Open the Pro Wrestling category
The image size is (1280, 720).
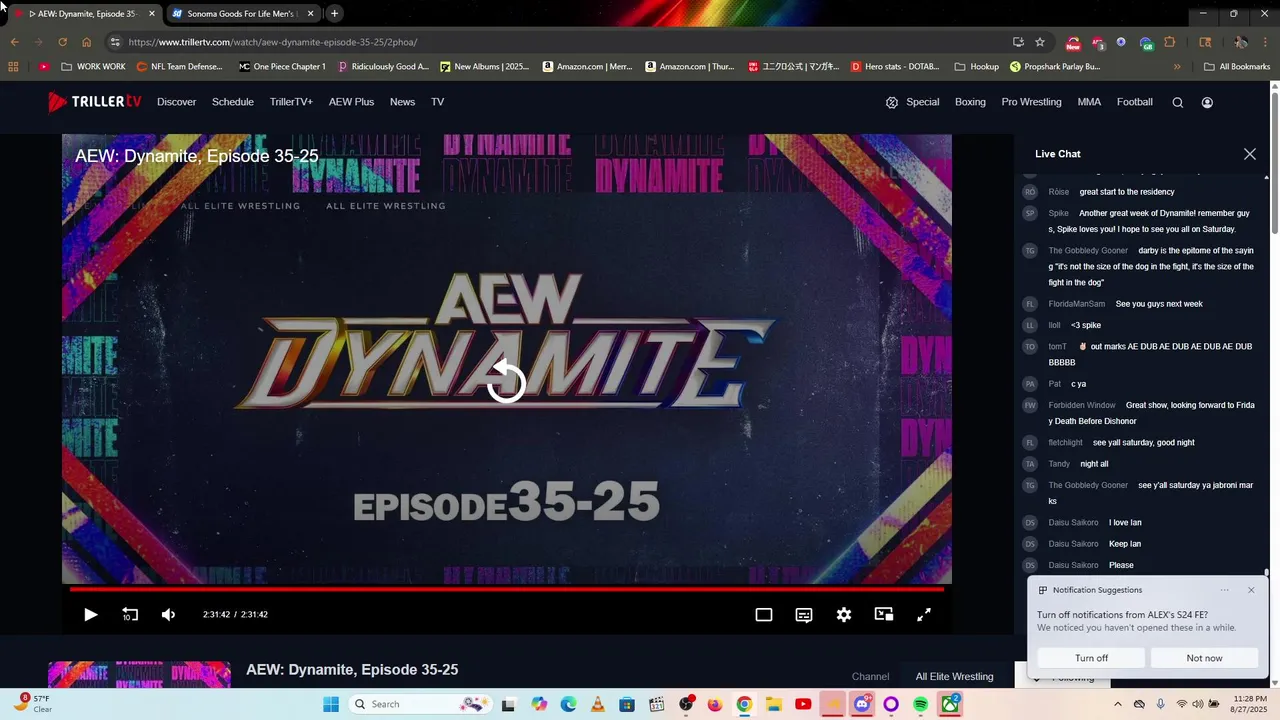(1031, 102)
